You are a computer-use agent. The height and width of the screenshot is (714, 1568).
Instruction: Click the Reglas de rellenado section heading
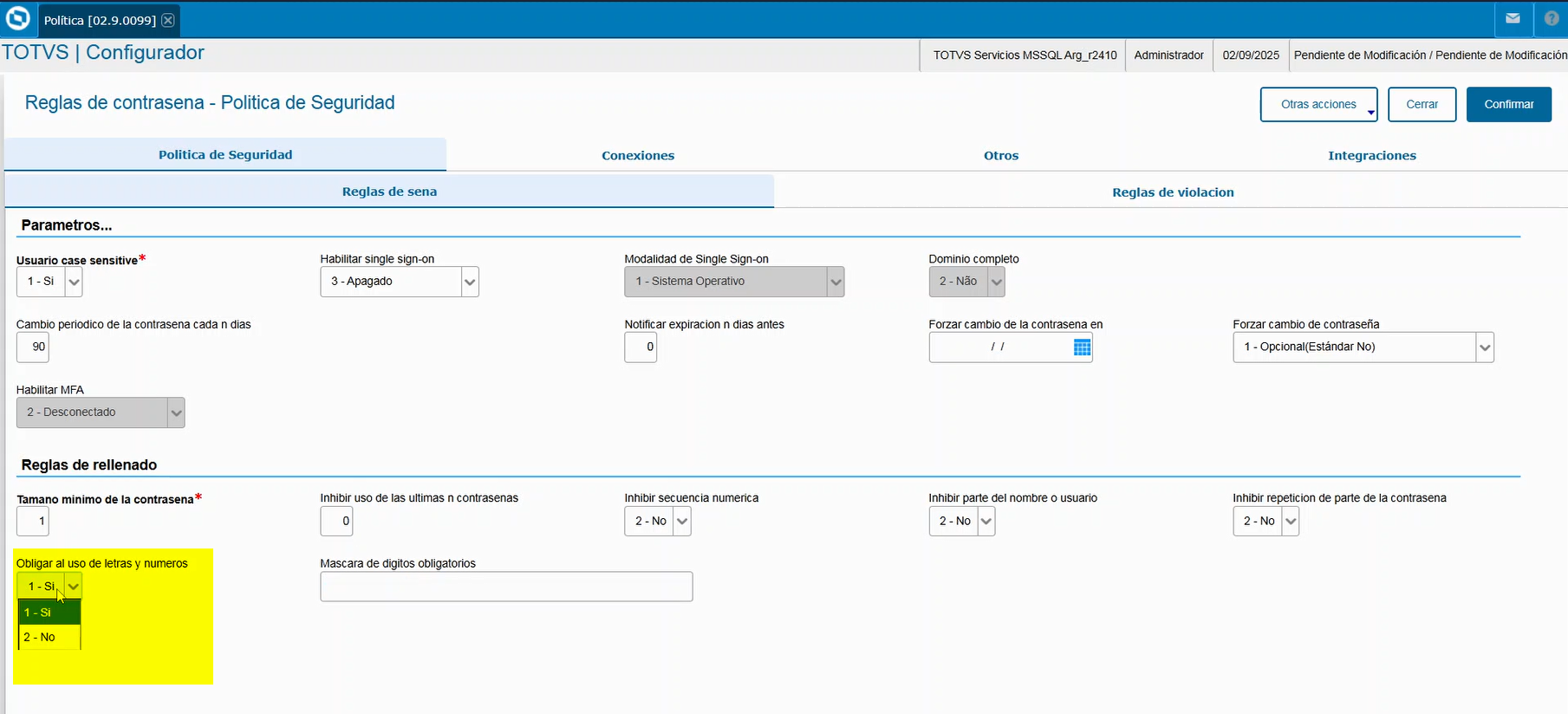click(89, 465)
